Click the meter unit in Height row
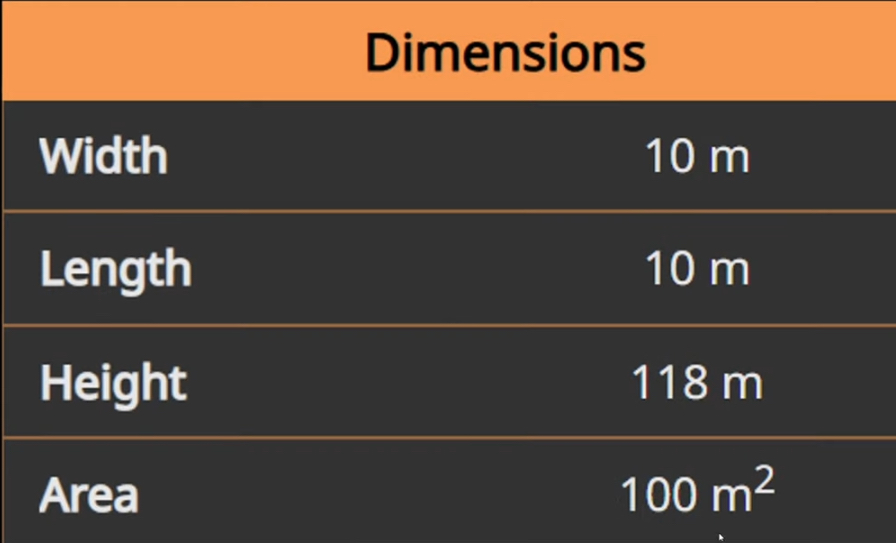 click(742, 384)
